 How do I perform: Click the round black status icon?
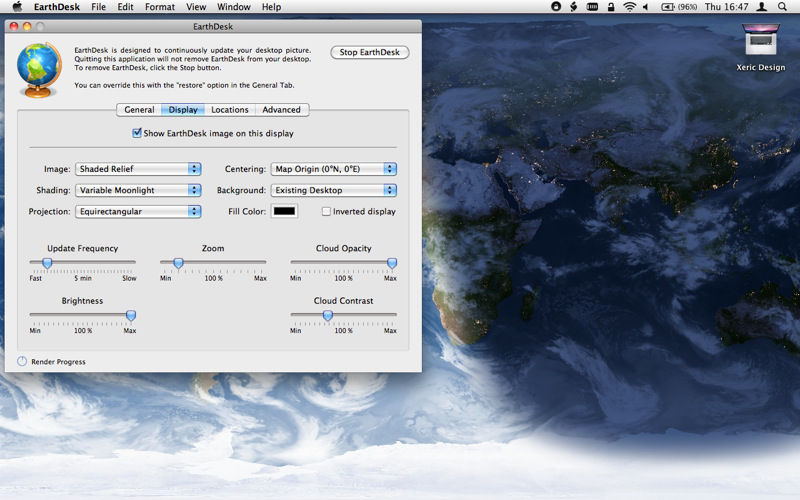coord(556,7)
